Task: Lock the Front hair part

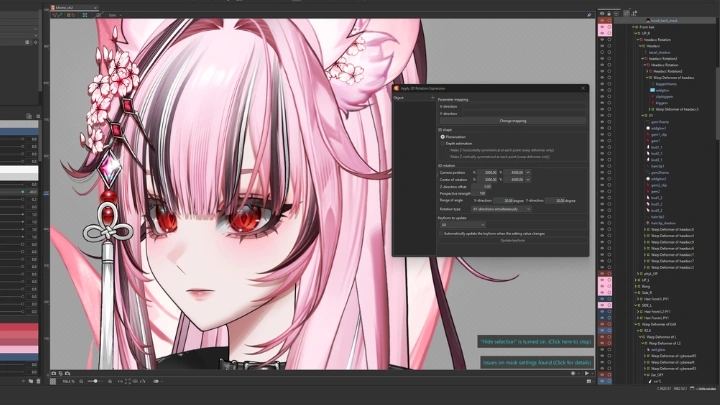Action: point(609,27)
